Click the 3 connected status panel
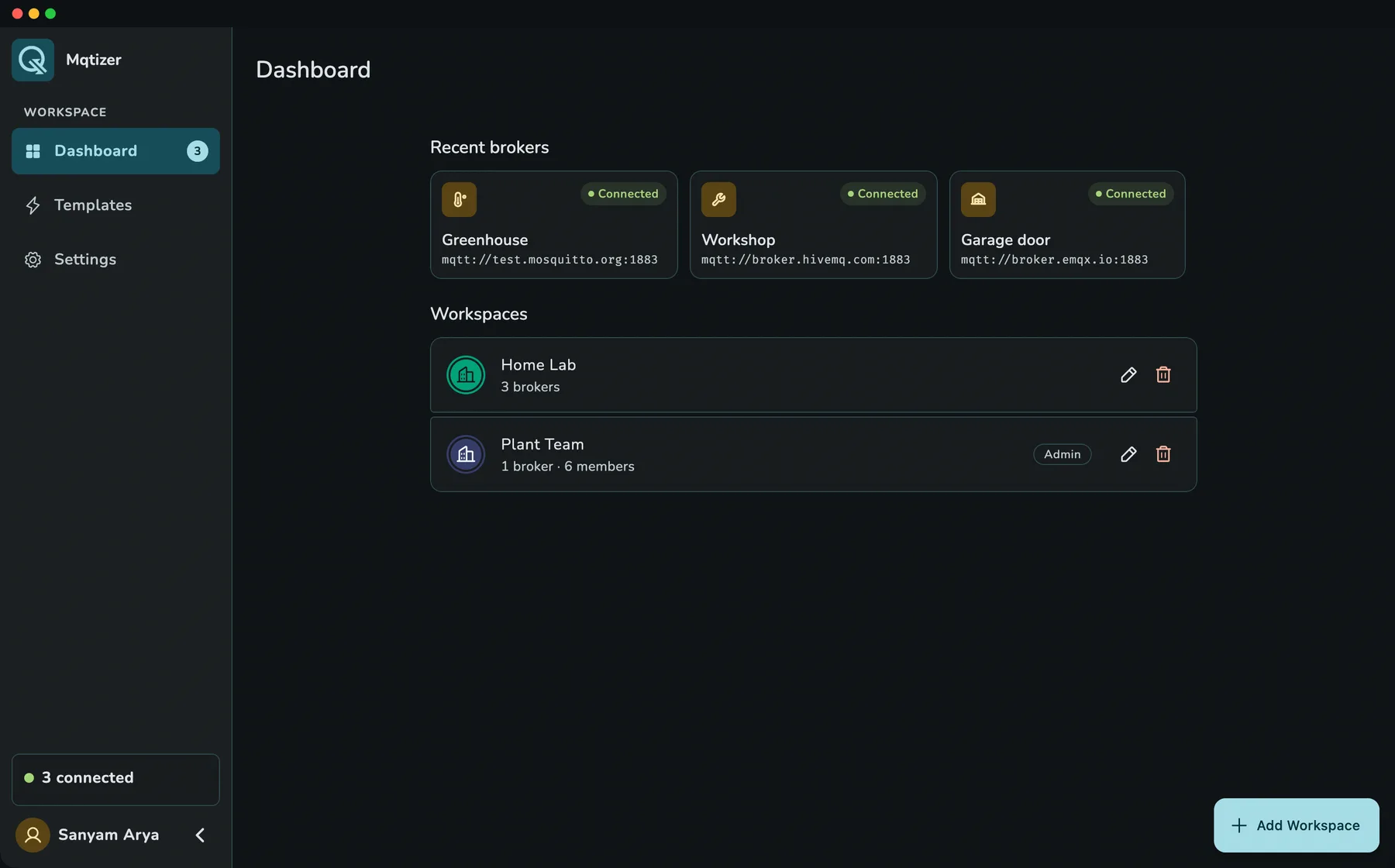 click(x=115, y=779)
